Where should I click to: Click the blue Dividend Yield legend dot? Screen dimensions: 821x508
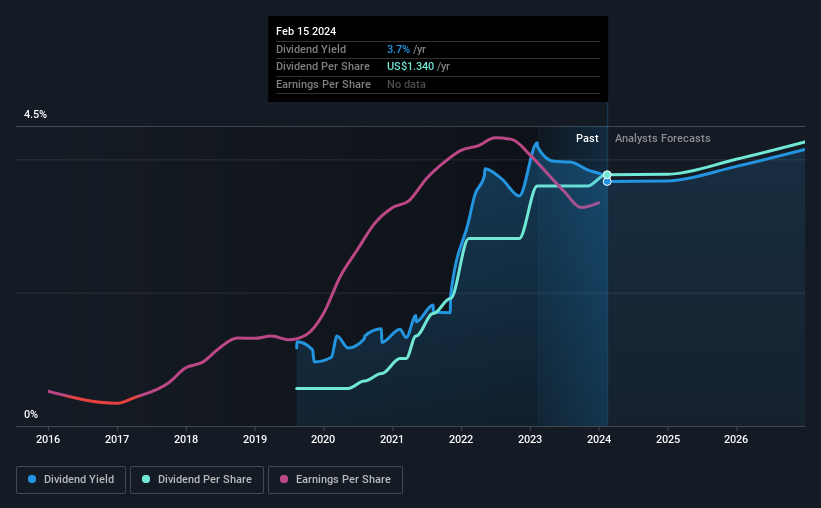point(32,479)
